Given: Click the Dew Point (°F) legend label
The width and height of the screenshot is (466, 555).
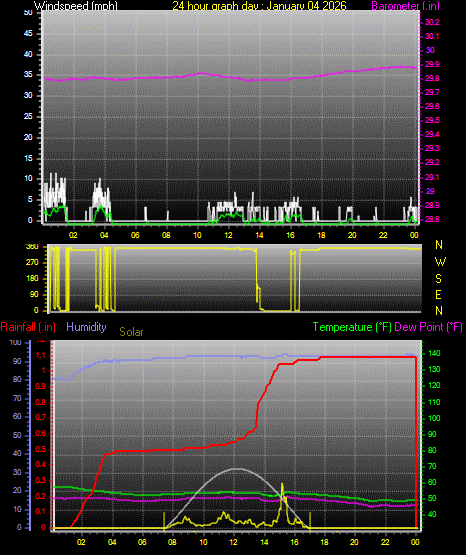Looking at the screenshot, I should pyautogui.click(x=428, y=327).
